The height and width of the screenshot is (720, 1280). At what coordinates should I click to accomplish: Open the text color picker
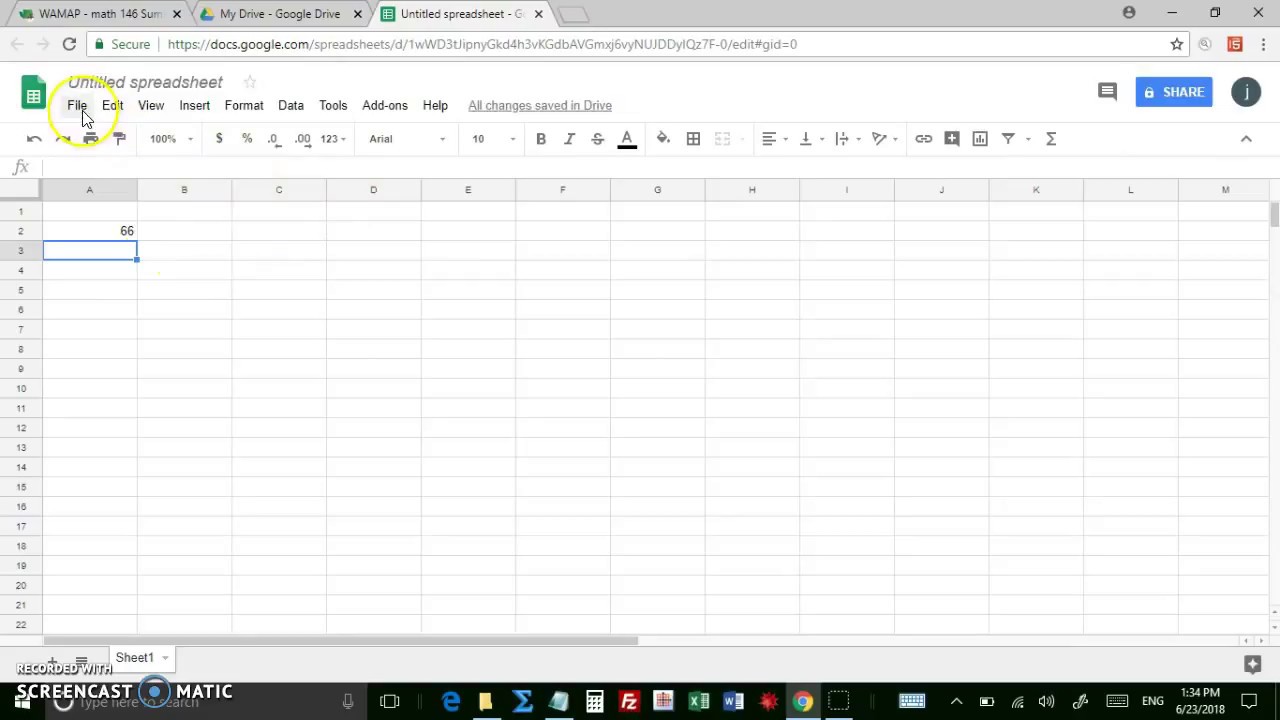(627, 139)
